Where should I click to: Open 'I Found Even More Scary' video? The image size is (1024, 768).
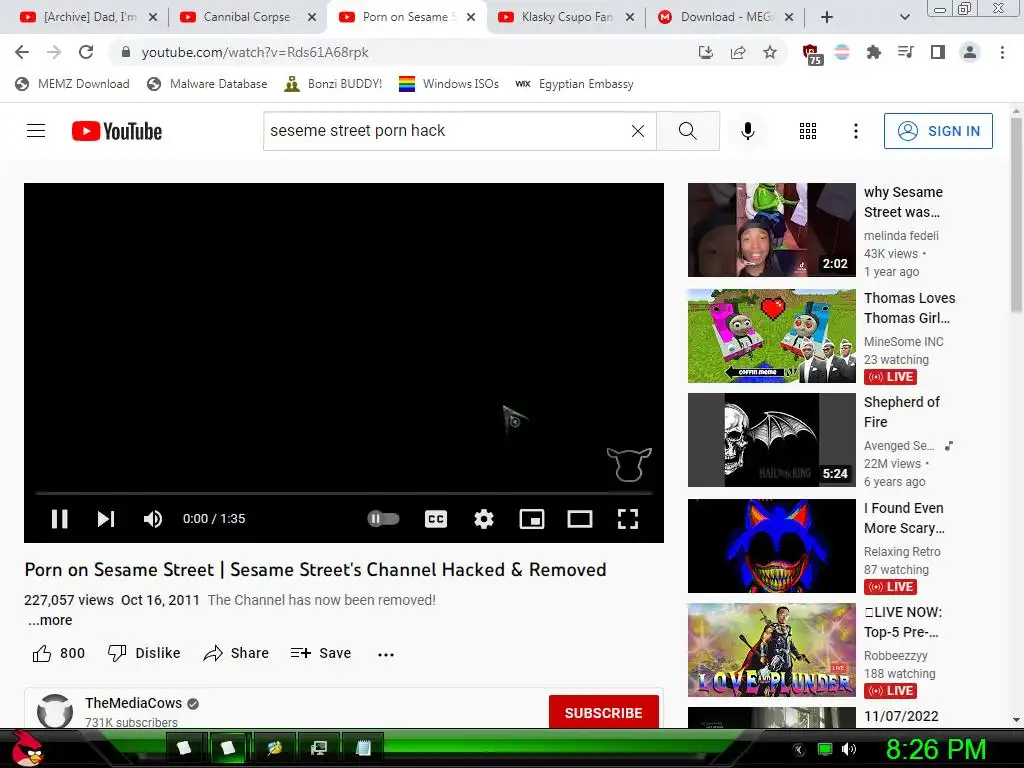[x=771, y=545]
